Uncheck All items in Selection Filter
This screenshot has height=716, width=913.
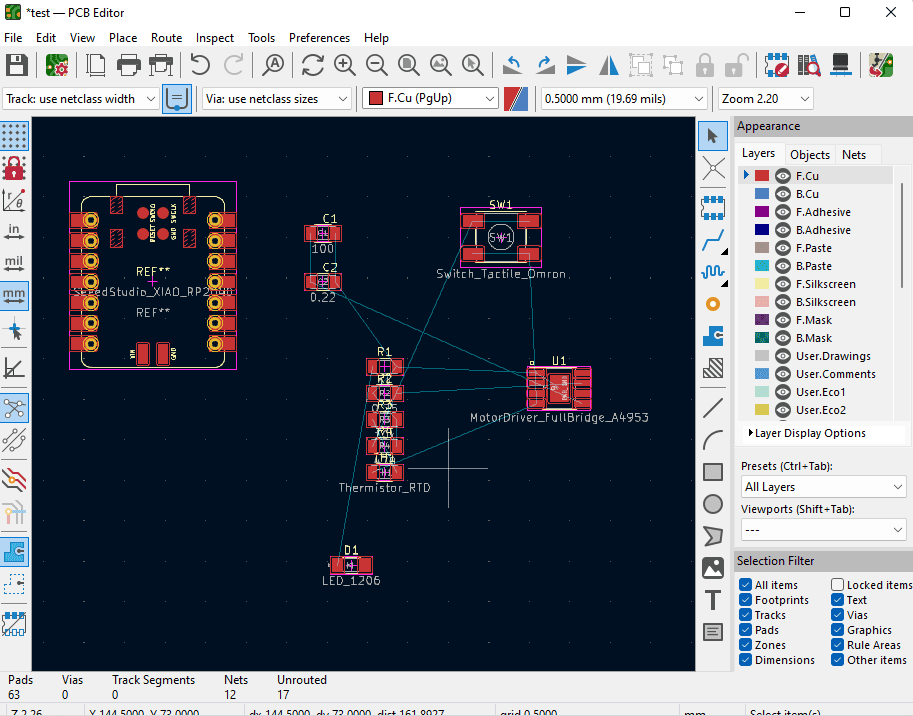(745, 584)
